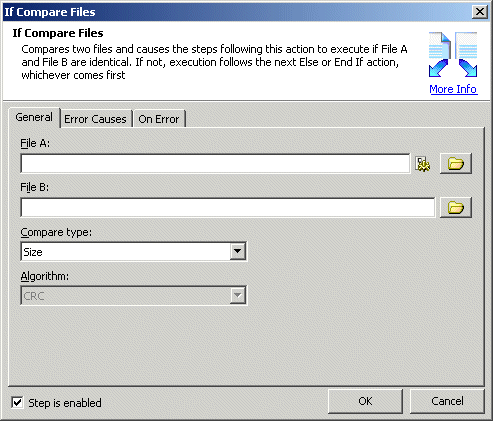
Task: Follow the More Info link
Action: (453, 89)
